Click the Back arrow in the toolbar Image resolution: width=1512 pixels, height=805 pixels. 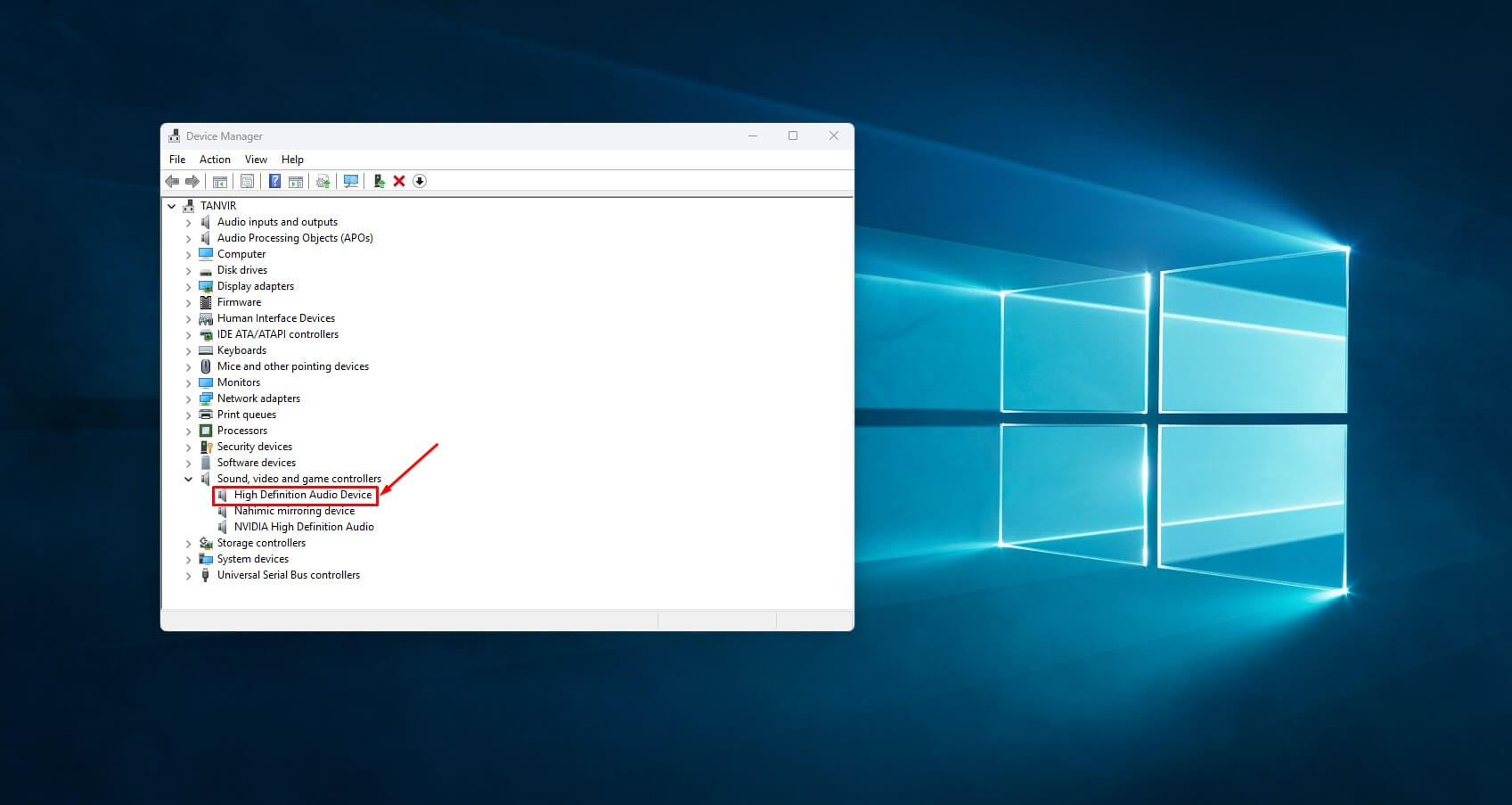click(x=172, y=181)
